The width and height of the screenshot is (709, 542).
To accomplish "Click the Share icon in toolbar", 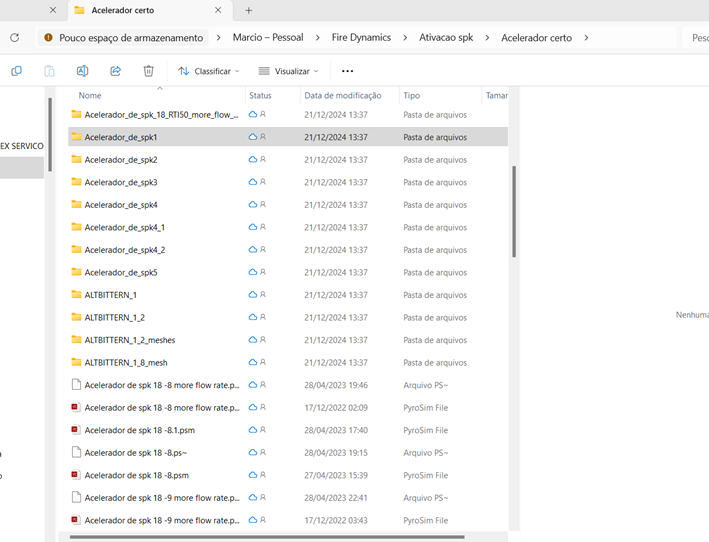I will [115, 71].
